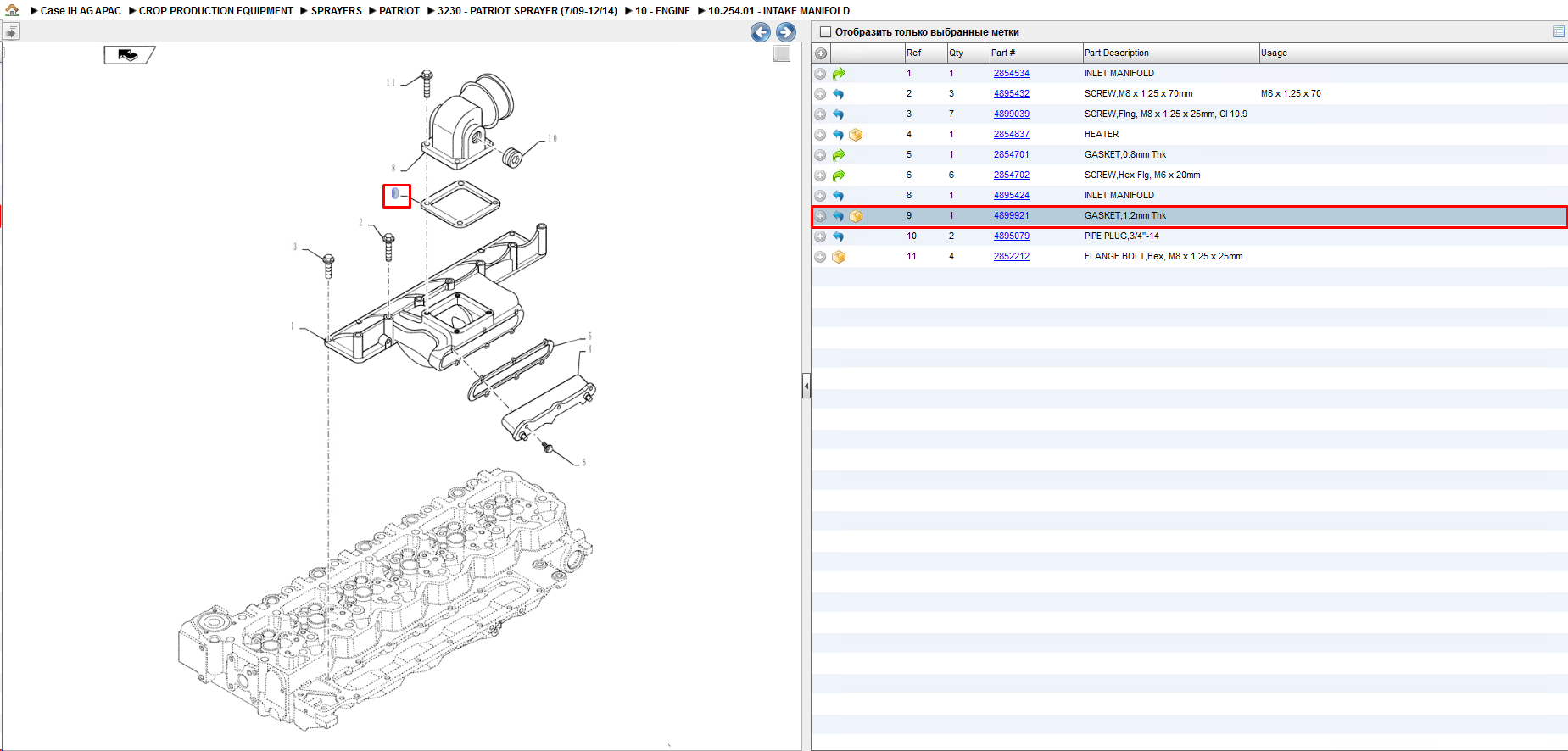The width and height of the screenshot is (1568, 751).
Task: Select callout number 6 in the diagram
Action: tap(583, 462)
